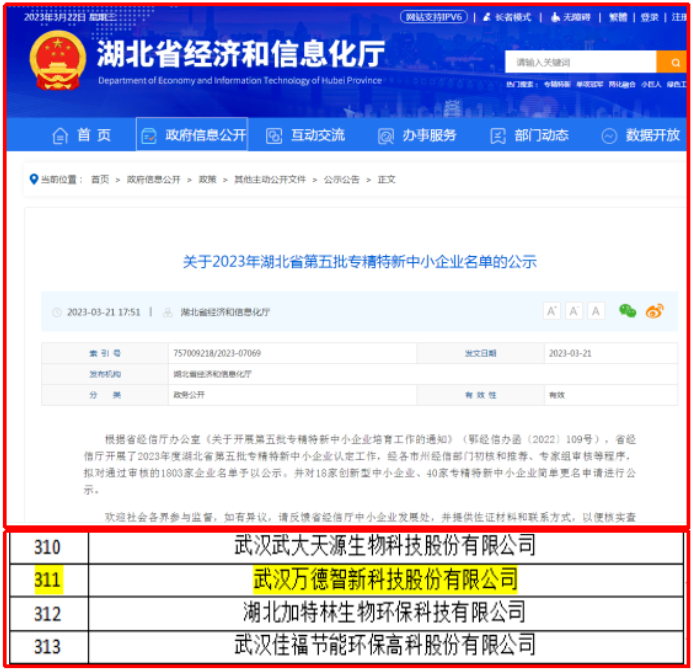Click 武汉佳福节能环保高科股份有限公司 row
The height and width of the screenshot is (672, 693).
point(385,645)
